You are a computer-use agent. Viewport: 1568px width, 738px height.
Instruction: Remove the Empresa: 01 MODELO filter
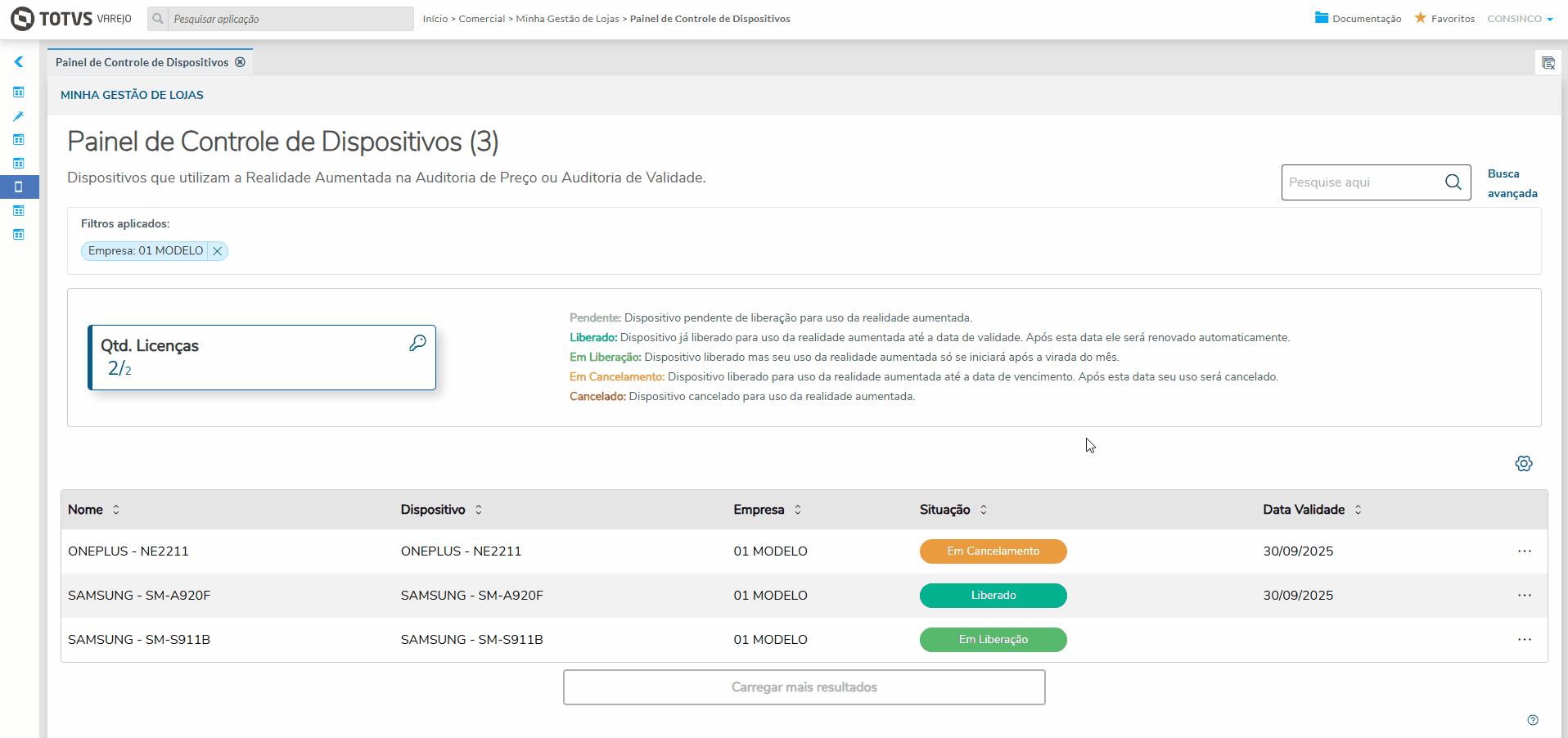[218, 251]
